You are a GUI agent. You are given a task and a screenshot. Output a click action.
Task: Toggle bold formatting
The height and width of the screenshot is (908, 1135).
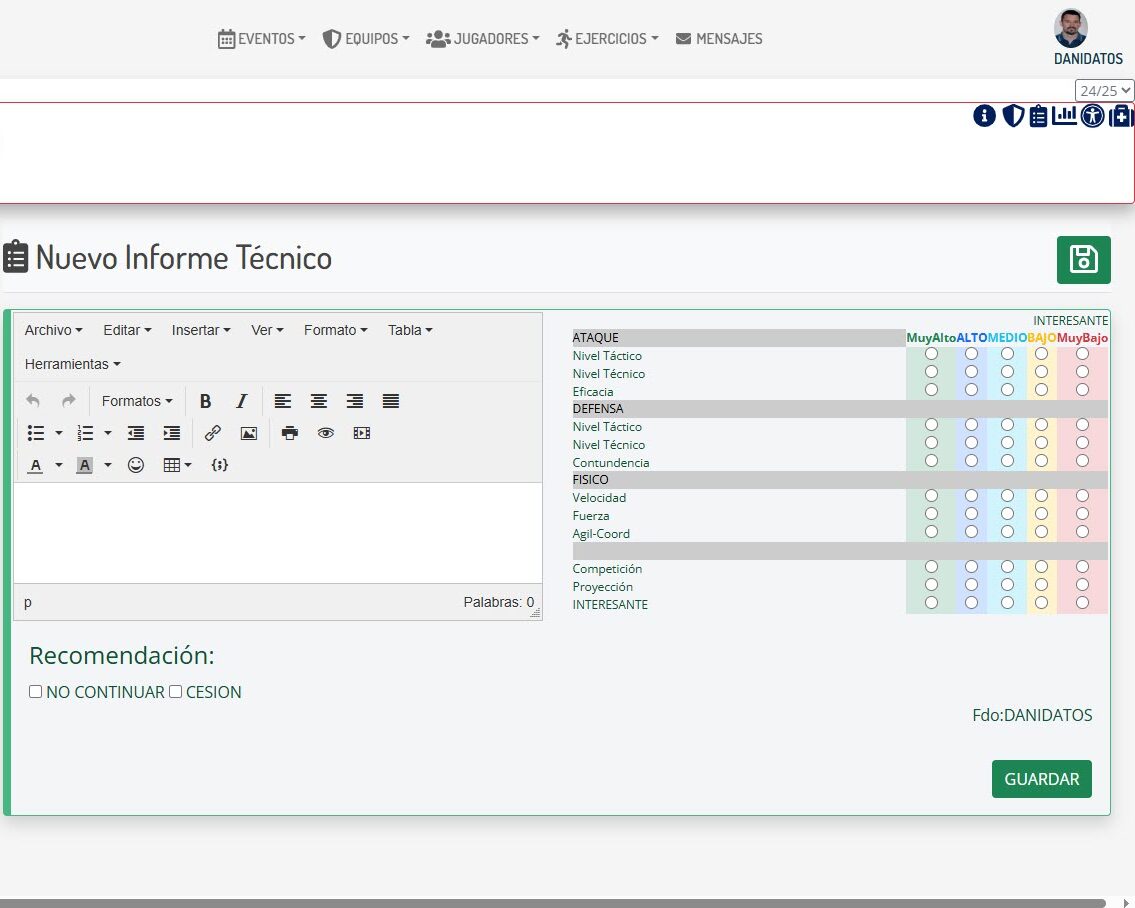pos(205,401)
